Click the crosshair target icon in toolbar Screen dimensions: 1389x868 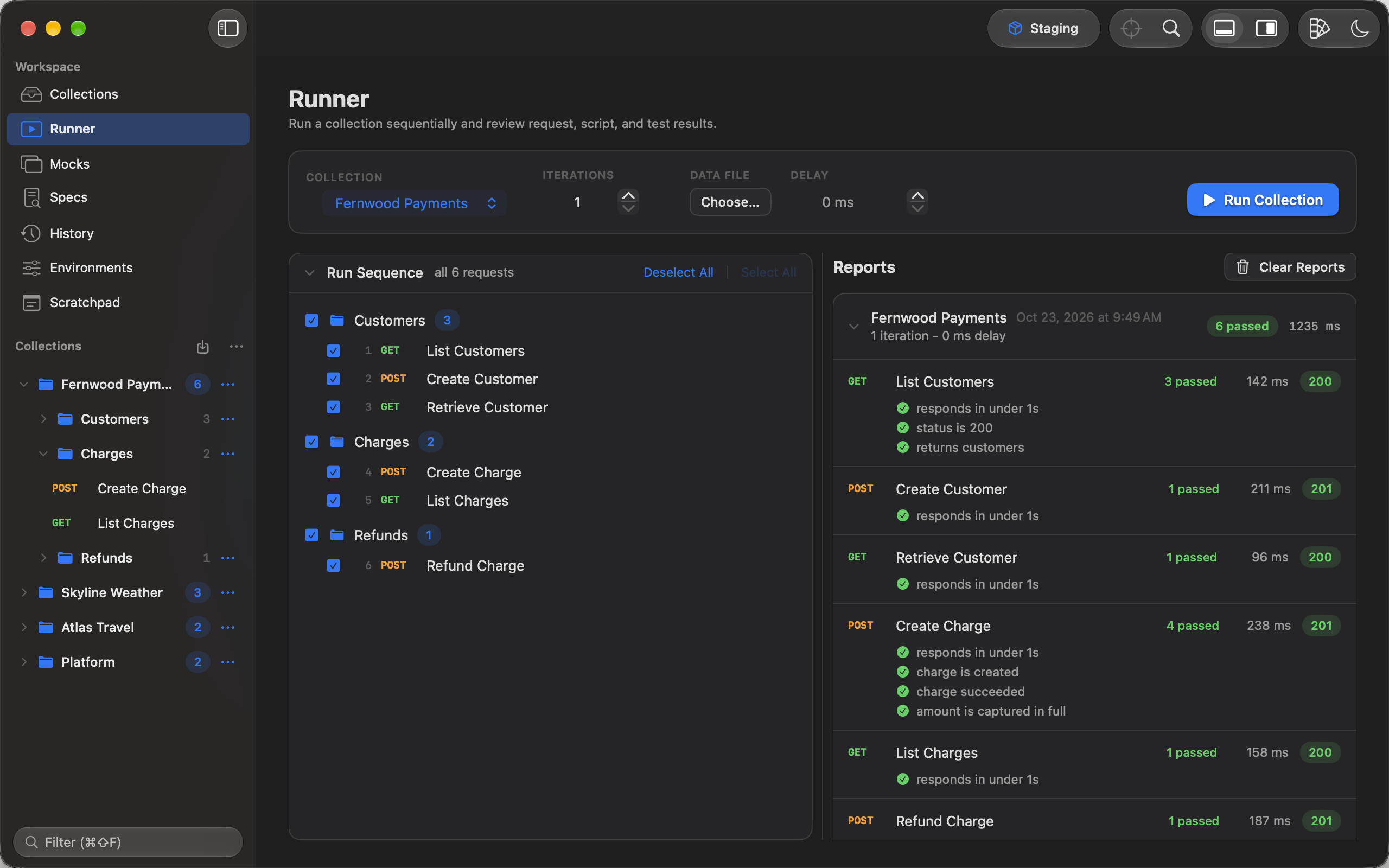[x=1131, y=28]
